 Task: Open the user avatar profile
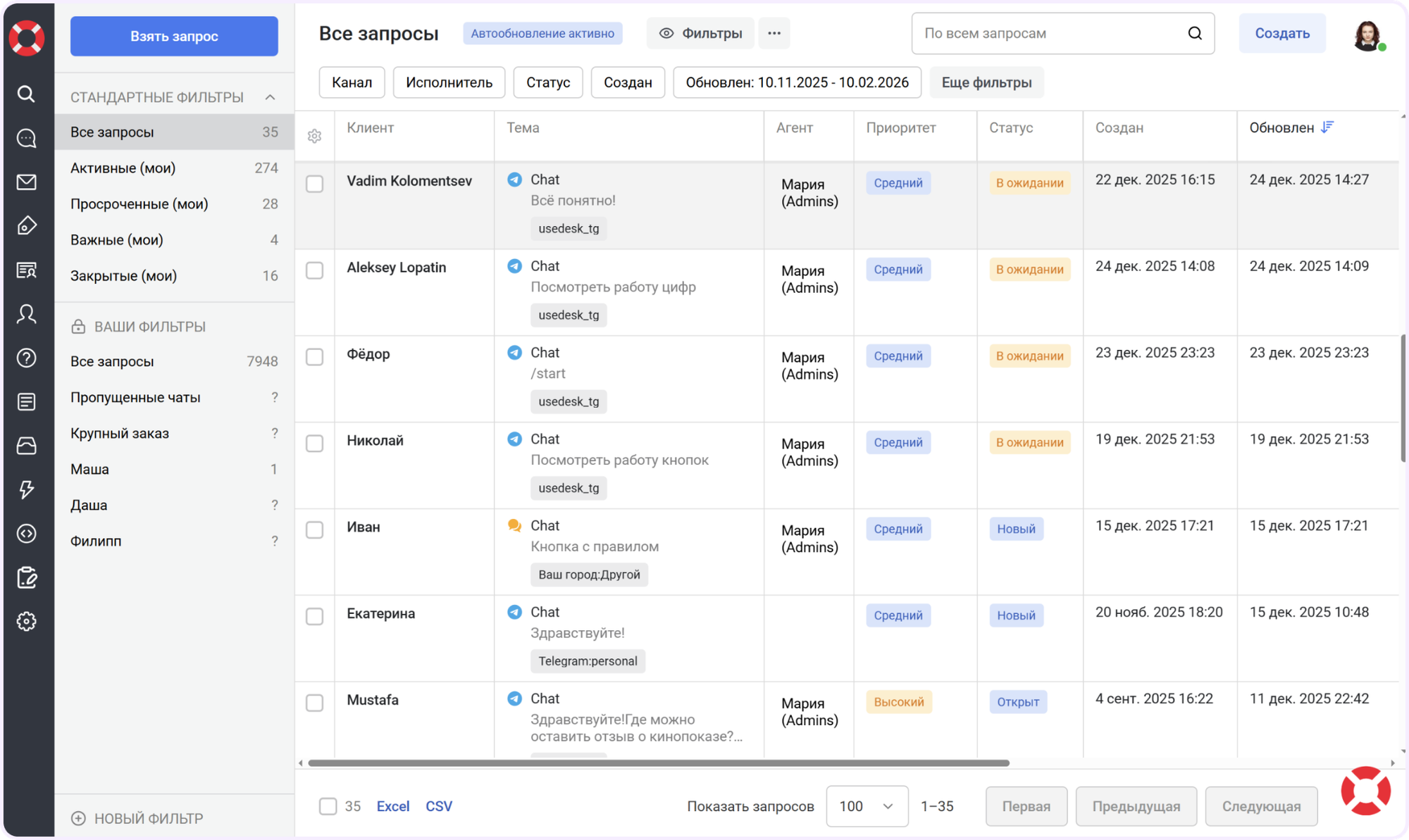point(1367,35)
